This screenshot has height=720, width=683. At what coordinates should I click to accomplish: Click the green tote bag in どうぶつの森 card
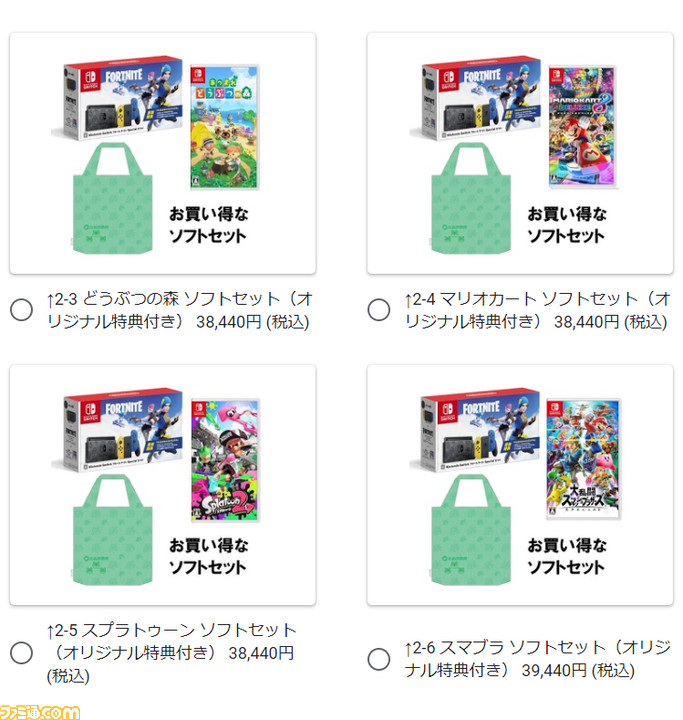pos(112,198)
